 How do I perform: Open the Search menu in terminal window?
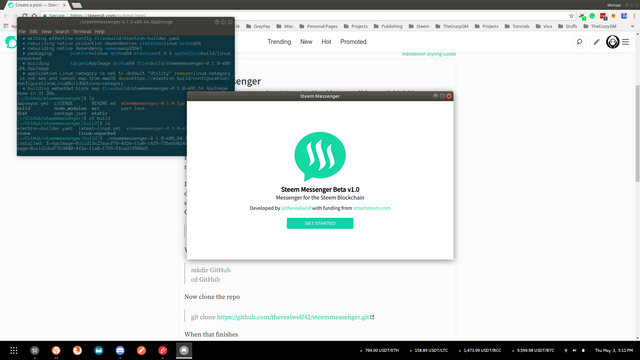tap(62, 31)
